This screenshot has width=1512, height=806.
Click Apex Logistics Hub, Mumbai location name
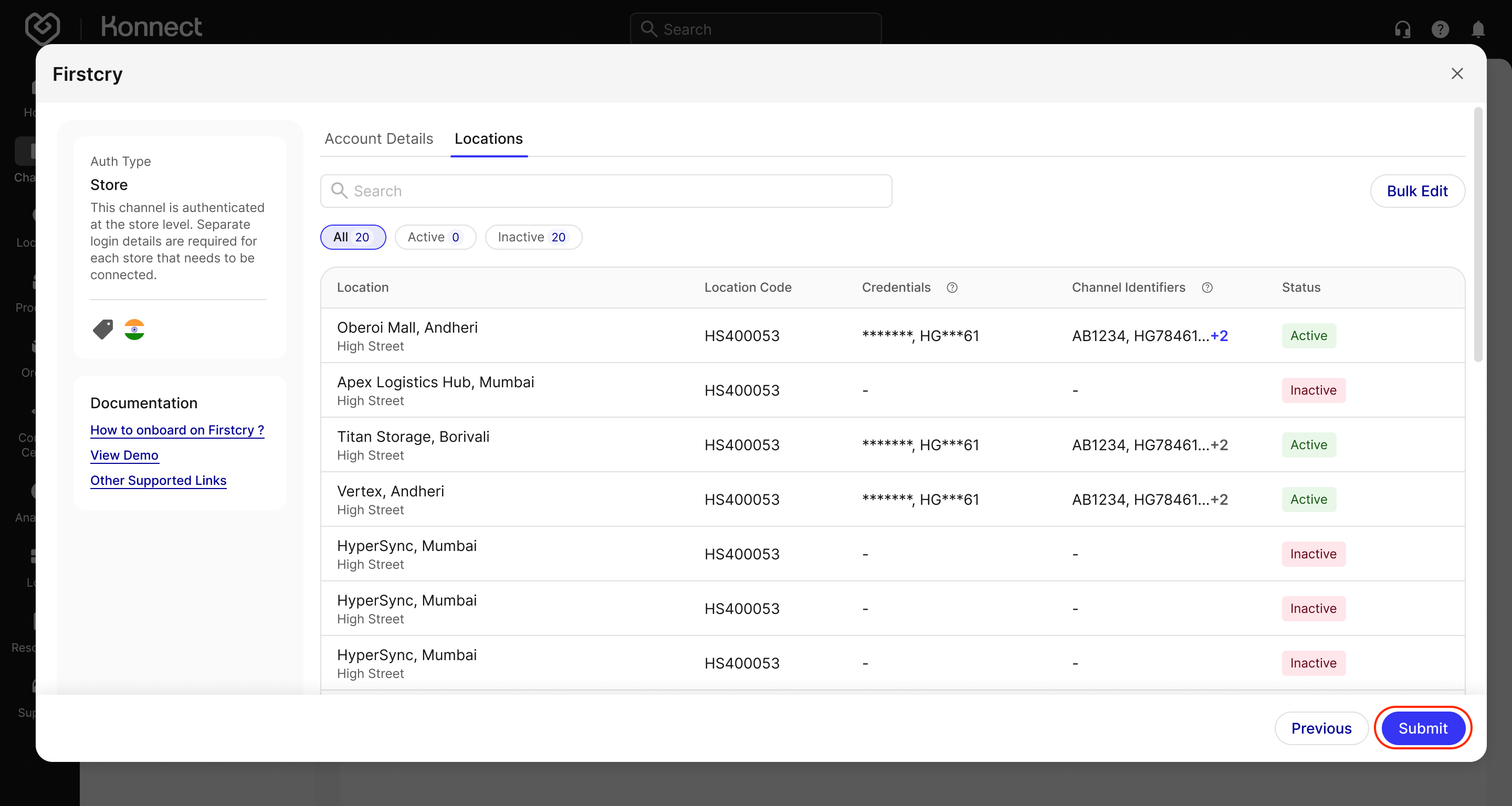click(436, 382)
